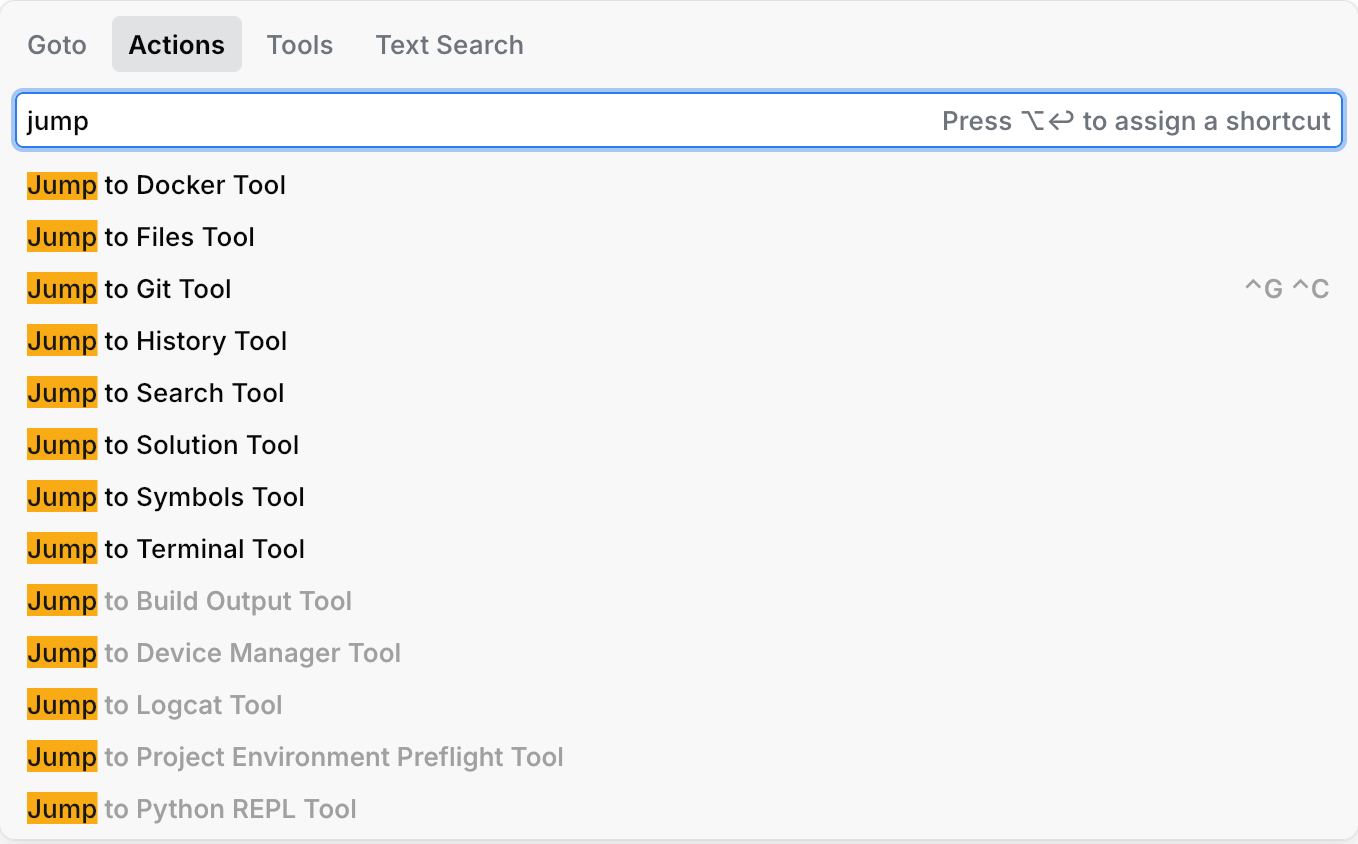1358x844 pixels.
Task: Select Jump to Solution Tool
Action: (x=163, y=445)
